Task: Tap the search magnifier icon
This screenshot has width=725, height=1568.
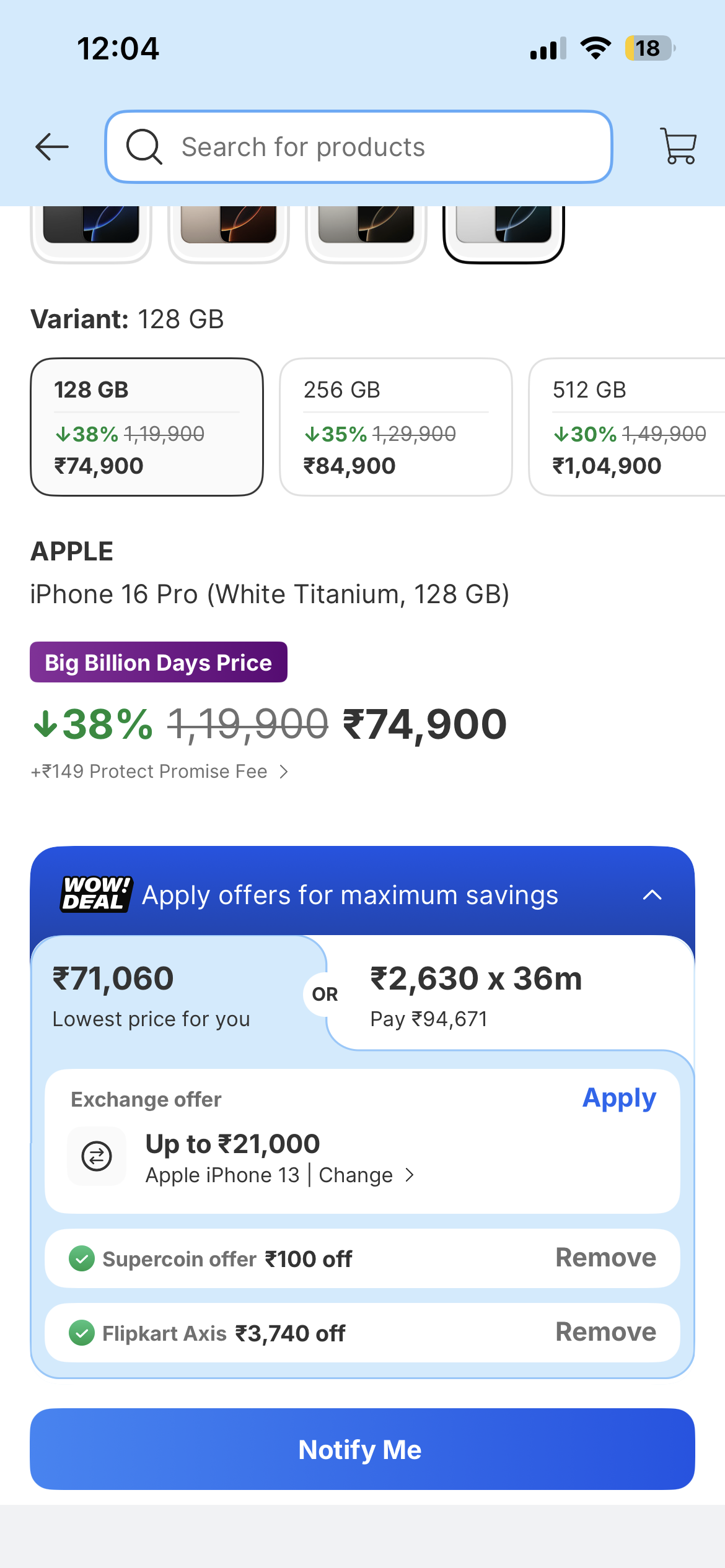Action: tap(144, 147)
